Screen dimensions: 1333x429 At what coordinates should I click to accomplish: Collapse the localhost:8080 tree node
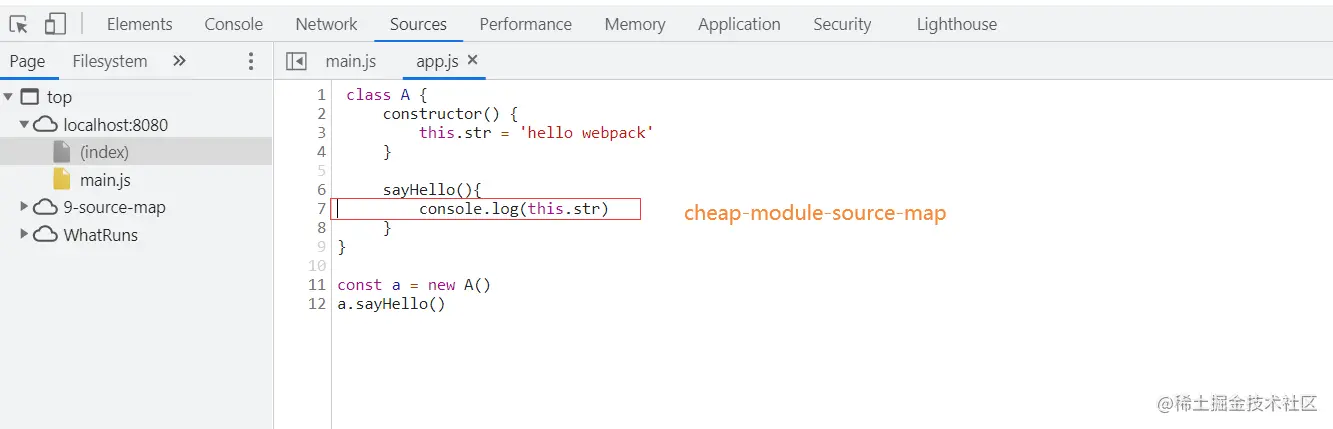25,125
